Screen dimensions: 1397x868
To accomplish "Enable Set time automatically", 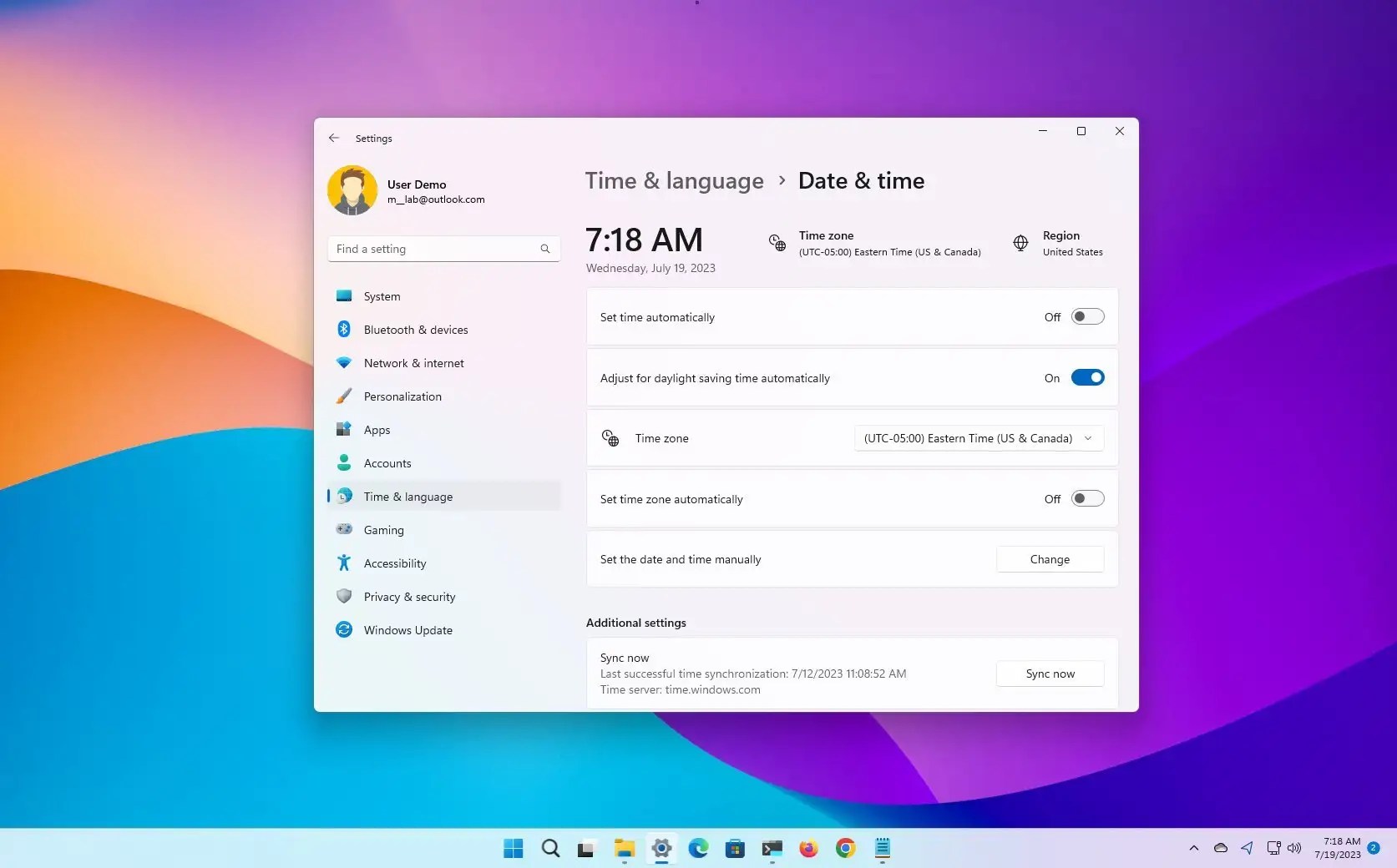I will point(1086,316).
